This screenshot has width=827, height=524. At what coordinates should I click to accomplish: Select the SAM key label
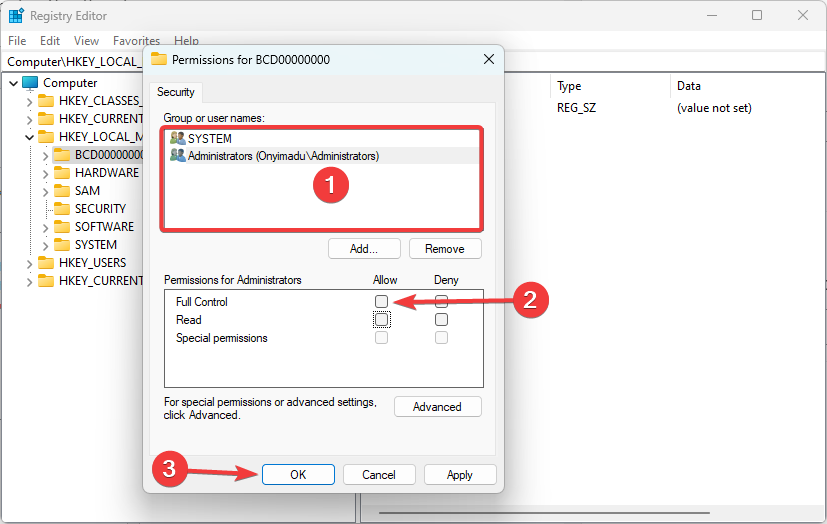(87, 191)
